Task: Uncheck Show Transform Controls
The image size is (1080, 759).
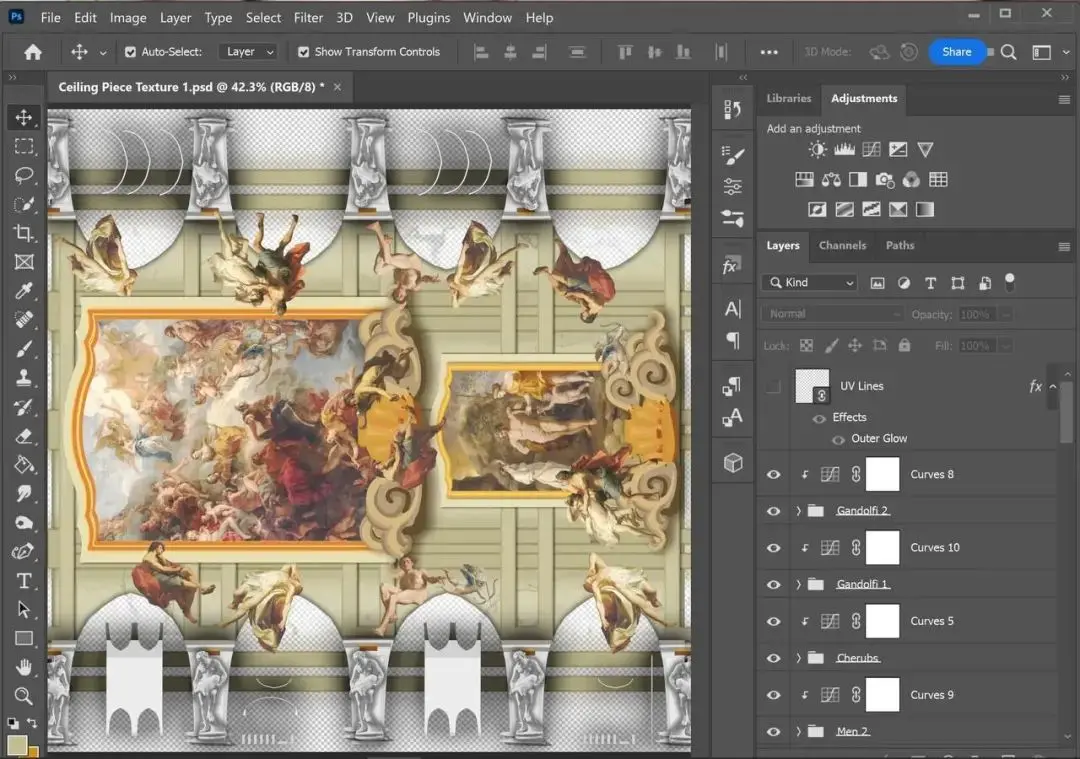Action: pyautogui.click(x=303, y=52)
